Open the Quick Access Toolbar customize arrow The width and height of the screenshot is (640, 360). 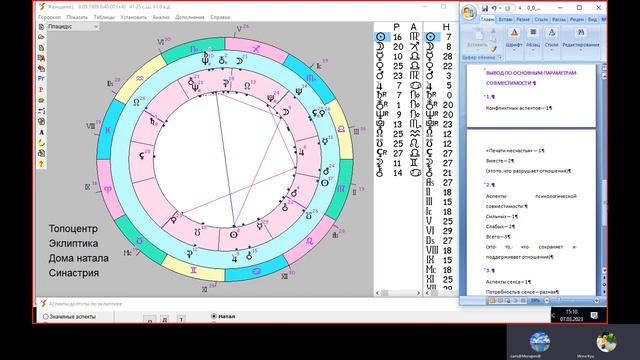[x=520, y=8]
